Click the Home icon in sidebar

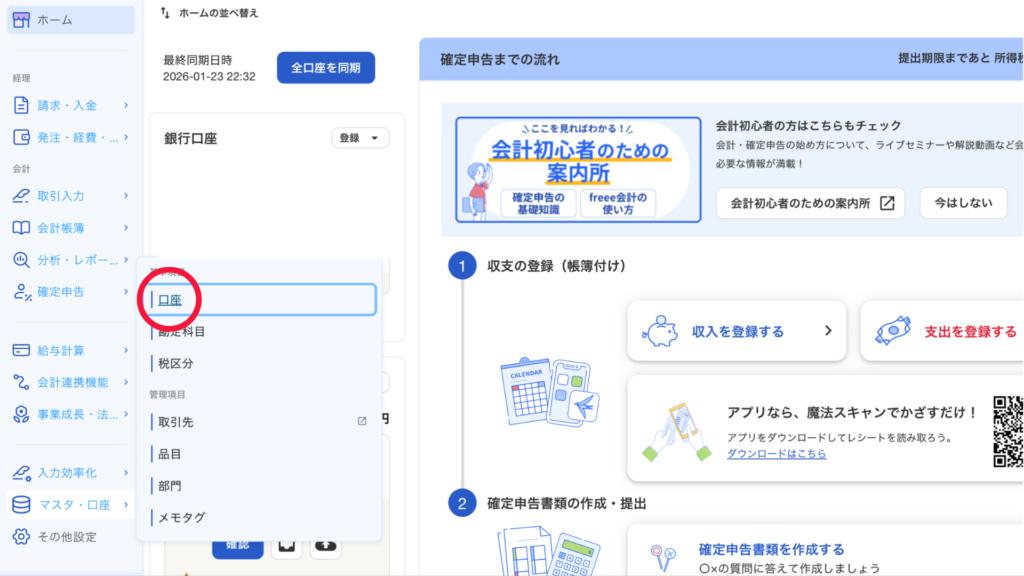pos(22,20)
